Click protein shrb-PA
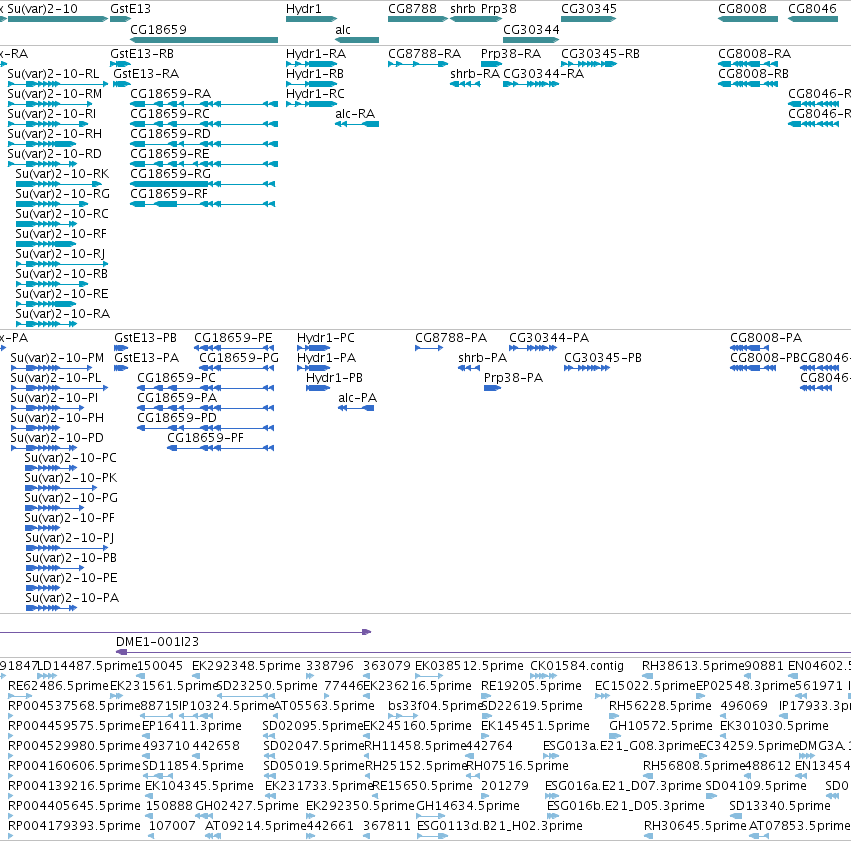851x841 pixels. pyautogui.click(x=469, y=368)
